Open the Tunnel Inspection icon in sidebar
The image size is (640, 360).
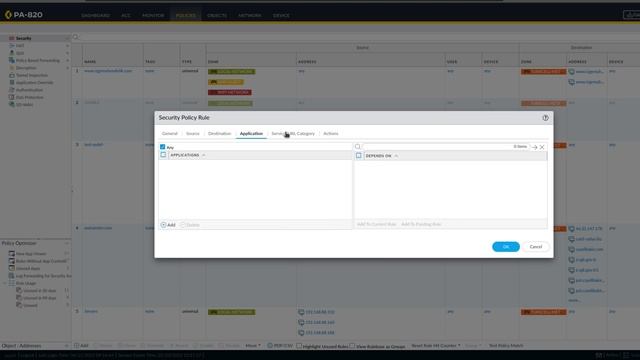[11, 75]
